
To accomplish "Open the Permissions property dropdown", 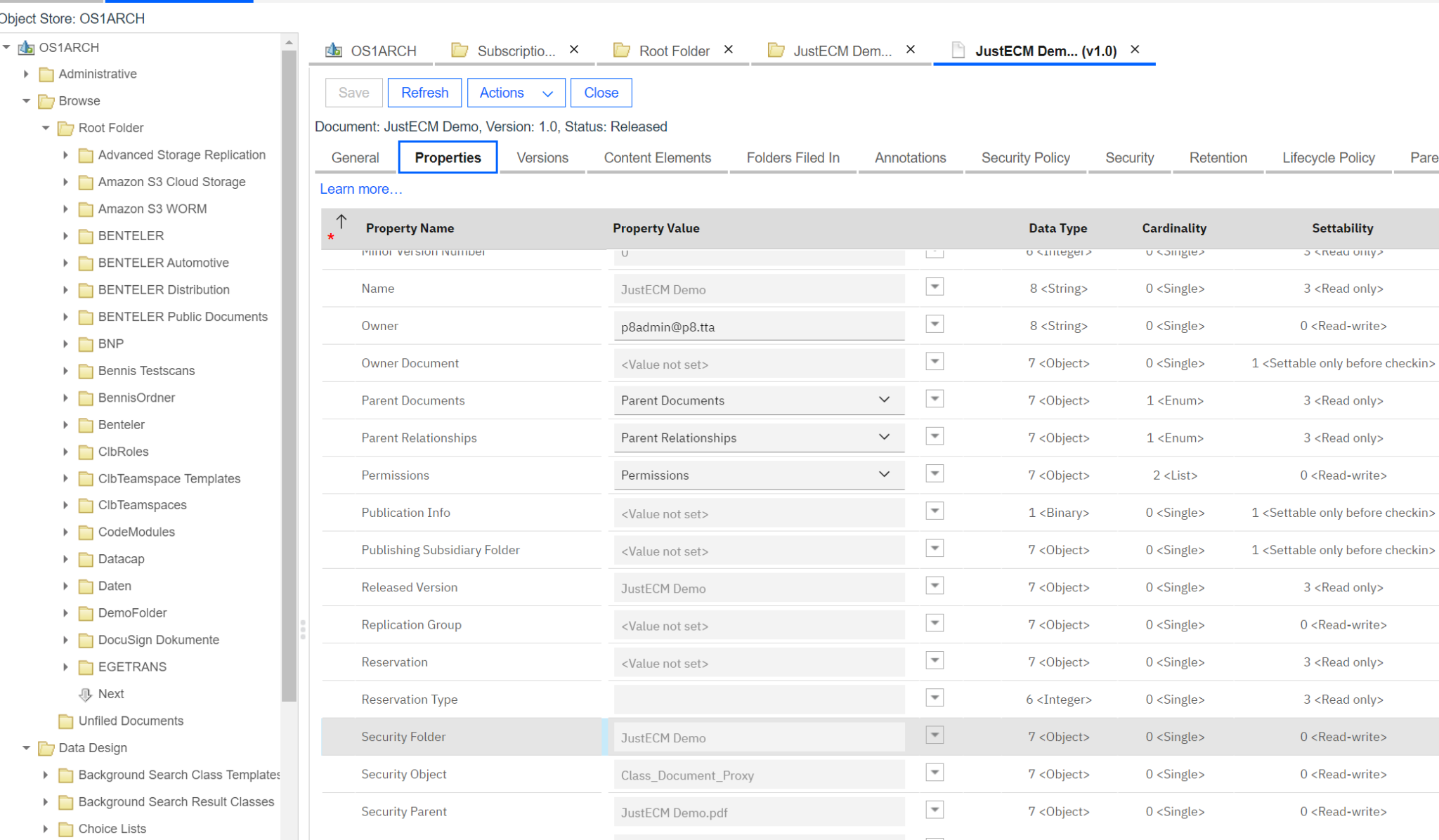I will click(x=884, y=475).
